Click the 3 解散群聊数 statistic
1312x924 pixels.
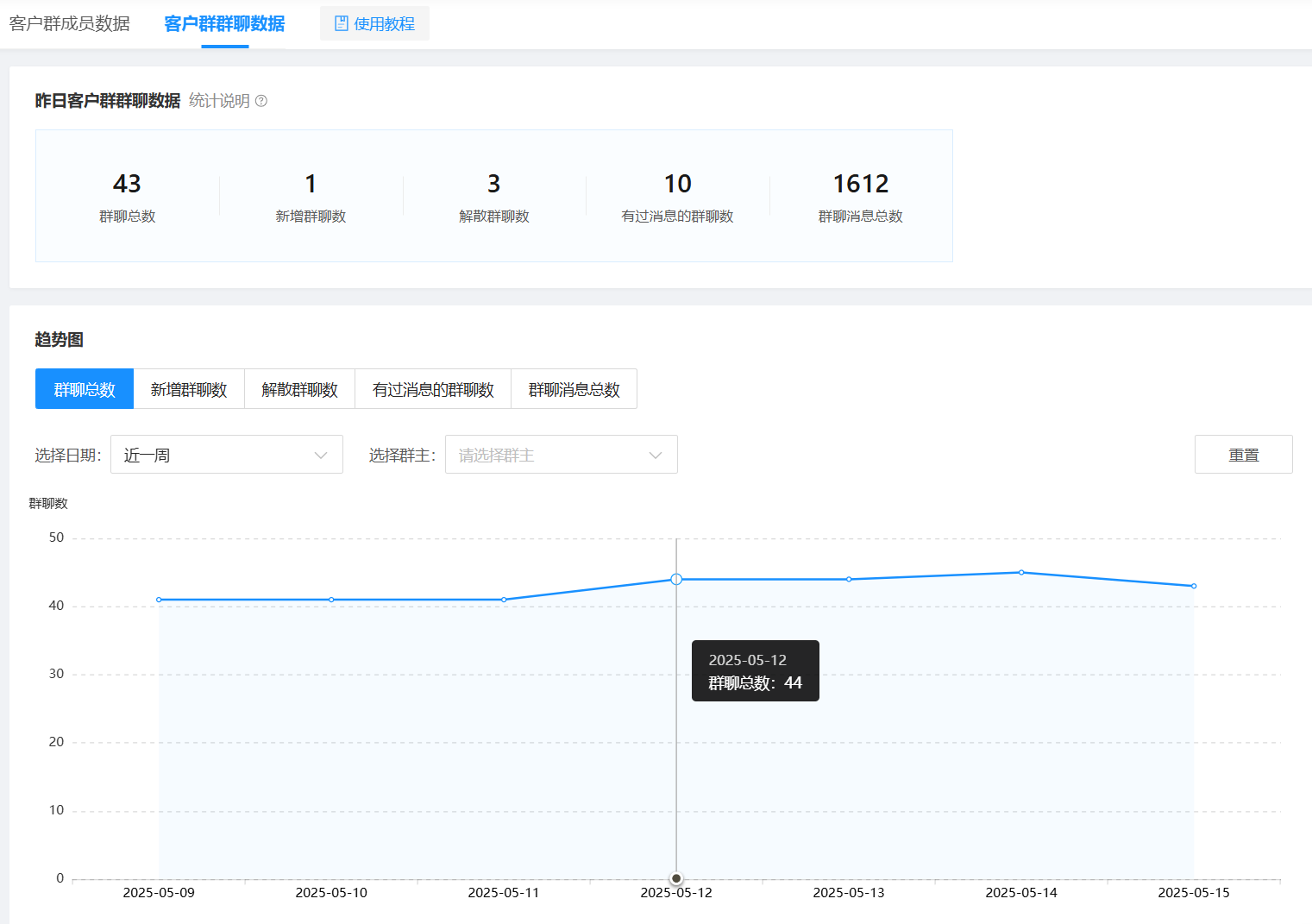[494, 197]
